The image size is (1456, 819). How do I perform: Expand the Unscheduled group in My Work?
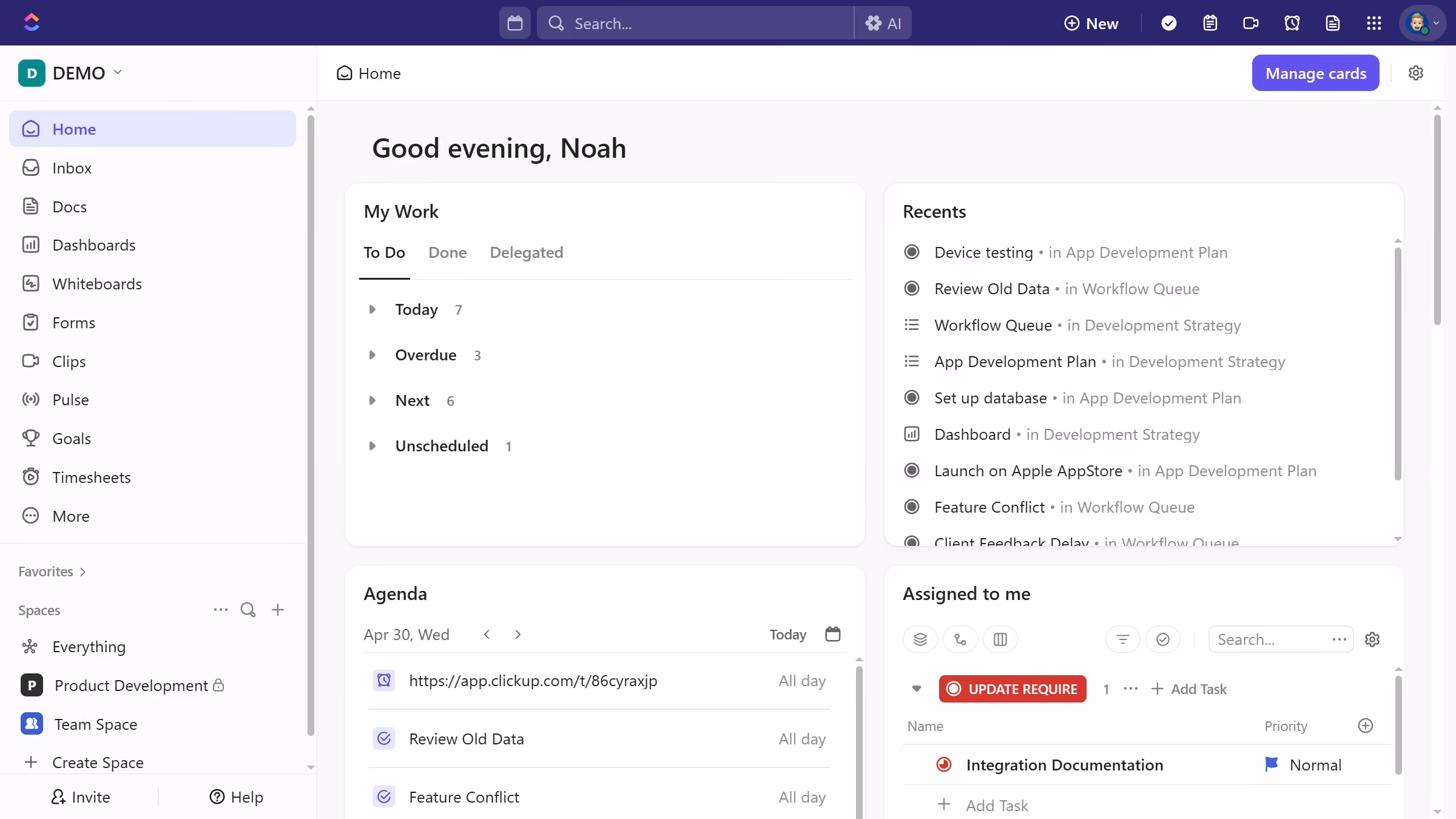(372, 446)
